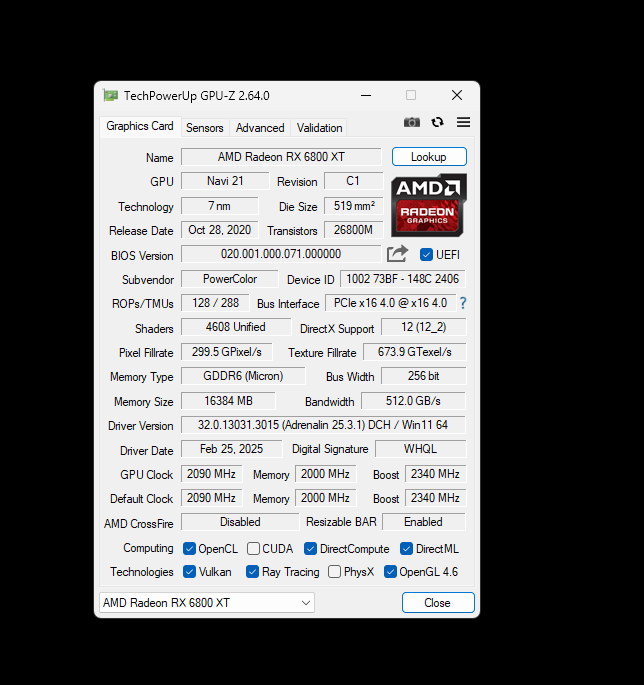Toggle the DirectML checkbox

click(x=406, y=549)
